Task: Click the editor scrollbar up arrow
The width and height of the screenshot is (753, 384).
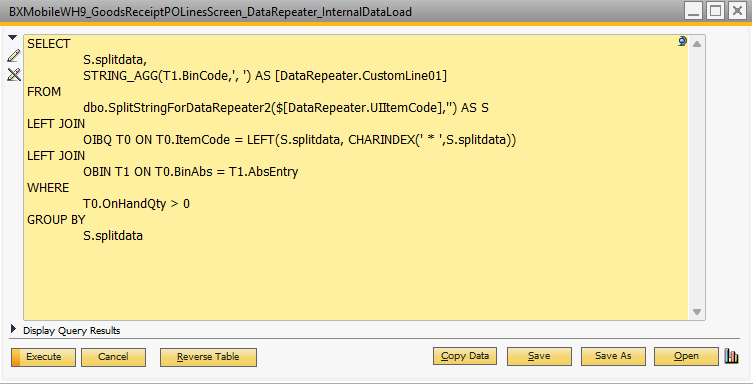Action: point(697,44)
